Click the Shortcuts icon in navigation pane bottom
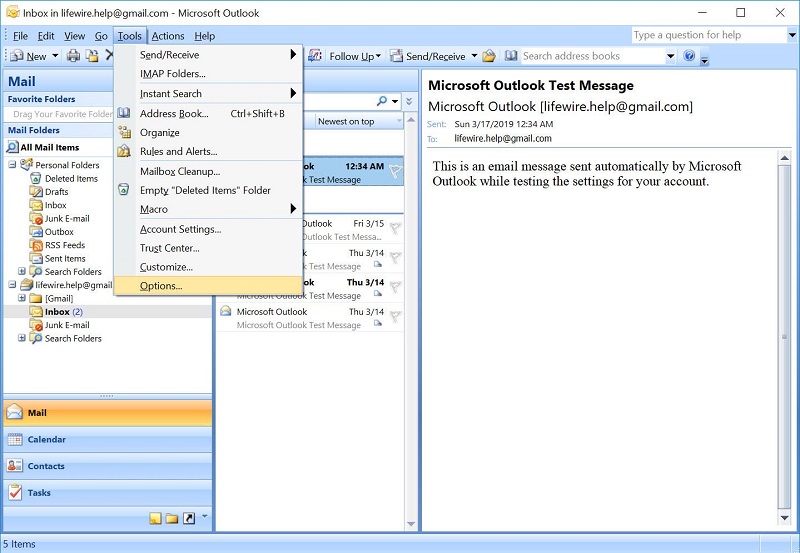 189,518
